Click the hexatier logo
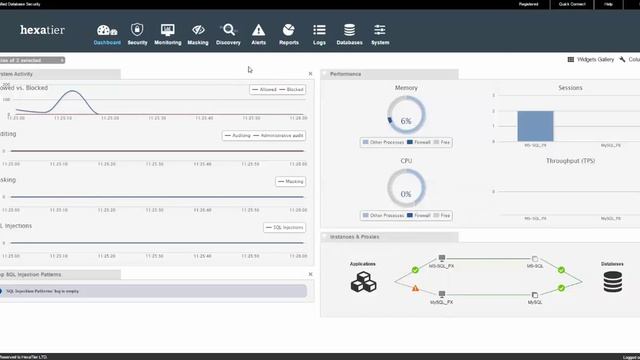The image size is (640, 360). coord(42,30)
